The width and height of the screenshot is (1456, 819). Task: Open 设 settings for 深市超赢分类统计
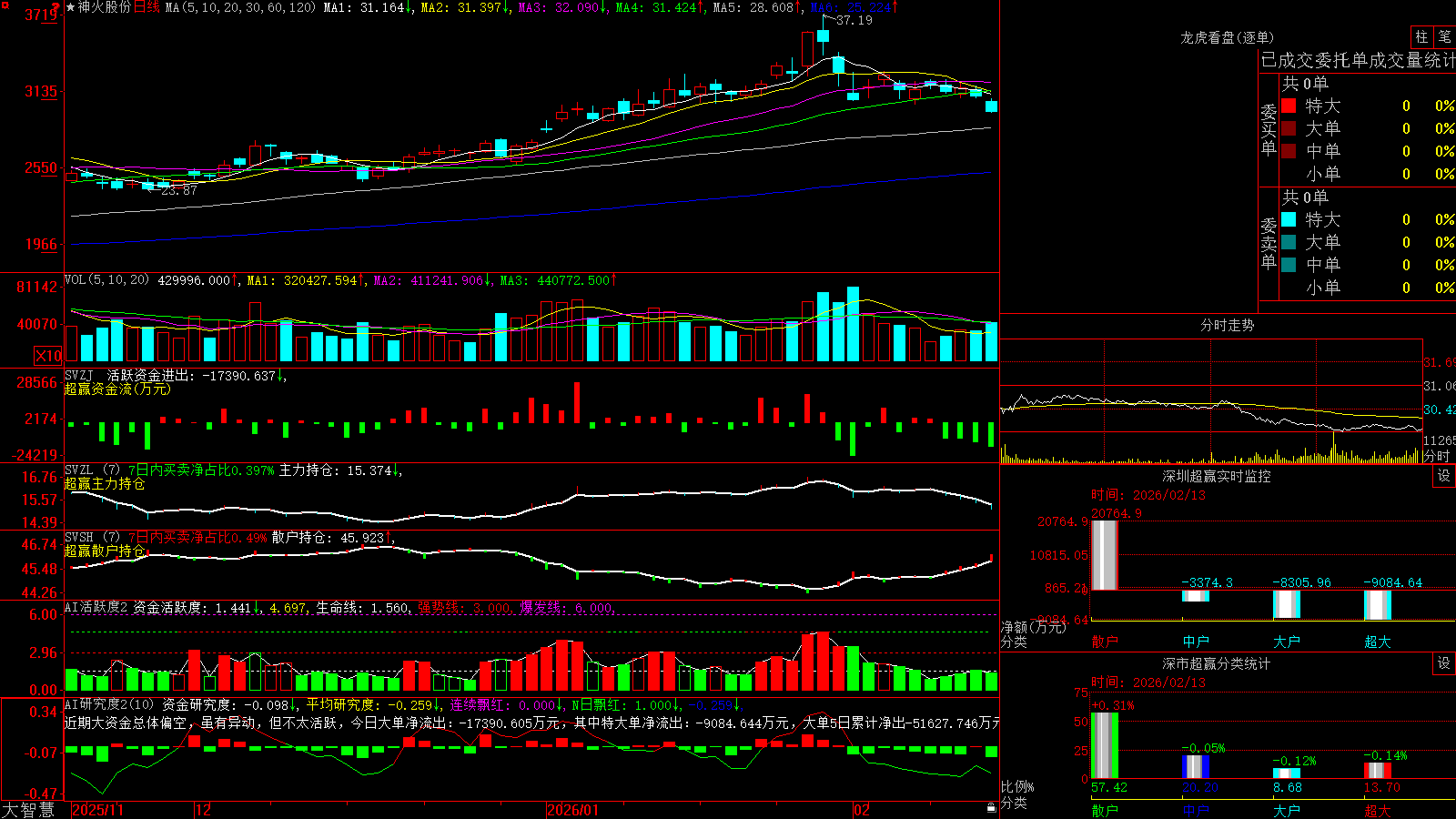[x=1444, y=663]
